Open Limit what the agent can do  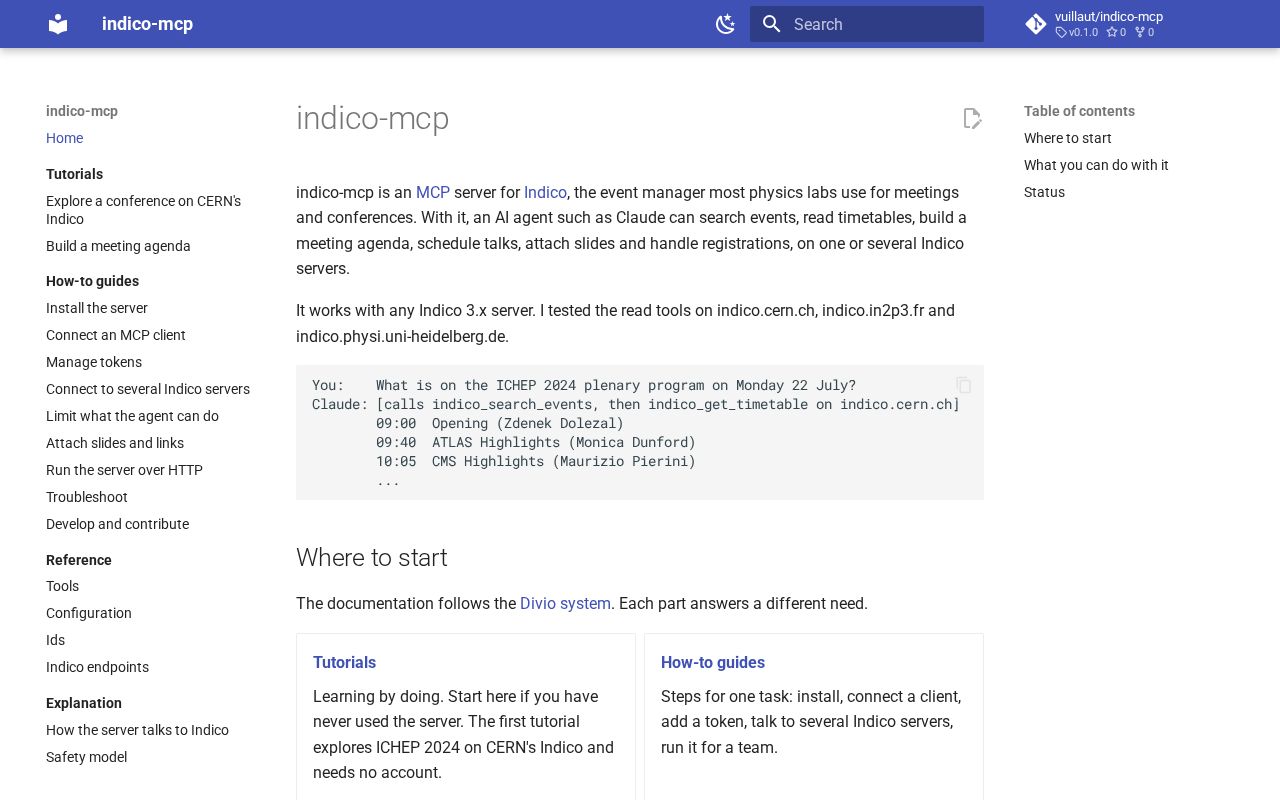[x=132, y=416]
